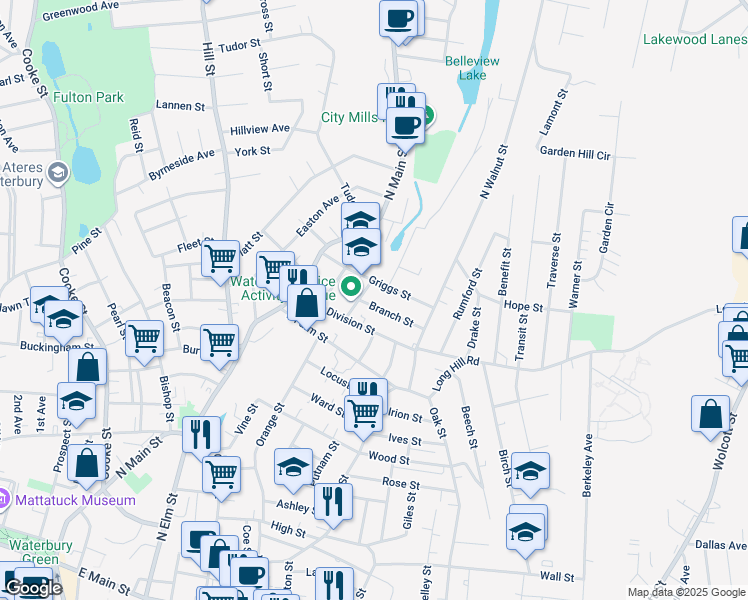Click the school marker left of Putnam St
Viewport: 748px width, 600px height.
click(x=293, y=467)
